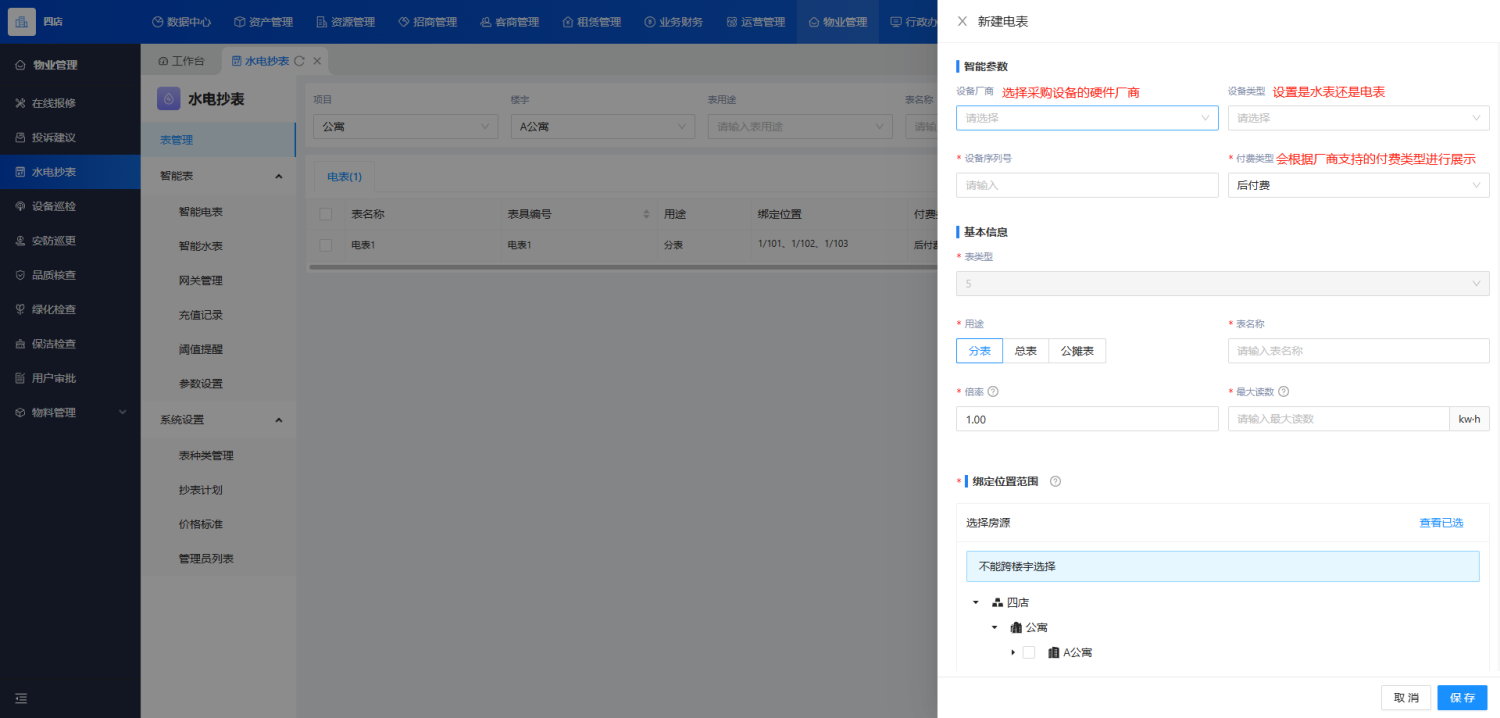Collapse the 智能表 submenu group
The width and height of the screenshot is (1500, 718).
(x=279, y=176)
